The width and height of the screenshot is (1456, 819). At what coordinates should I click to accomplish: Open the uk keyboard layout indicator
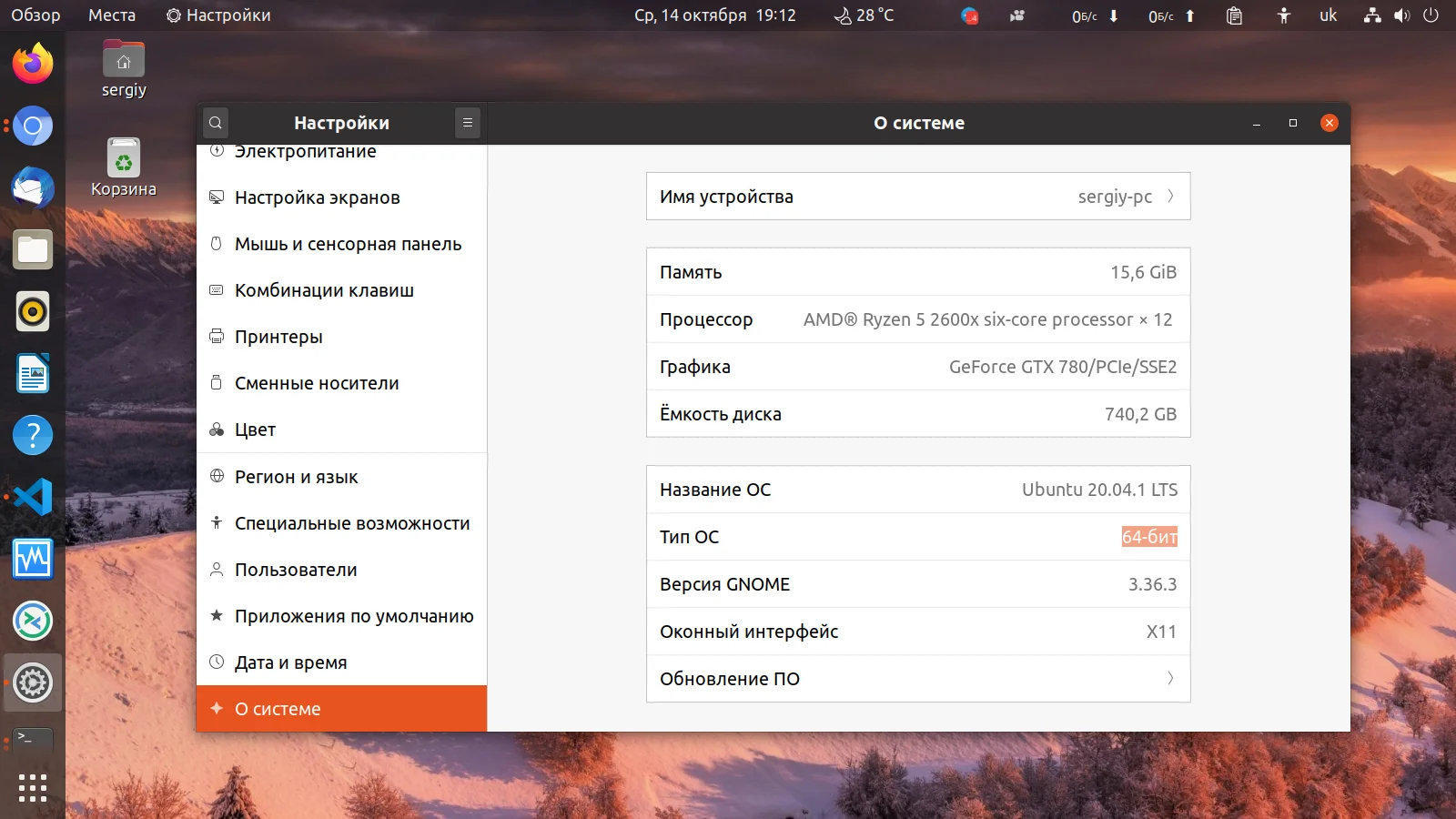1329,15
